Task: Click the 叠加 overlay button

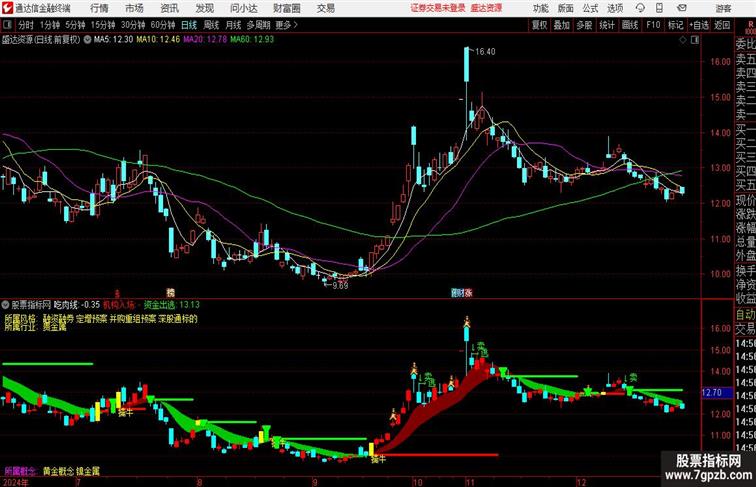Action: 562,25
